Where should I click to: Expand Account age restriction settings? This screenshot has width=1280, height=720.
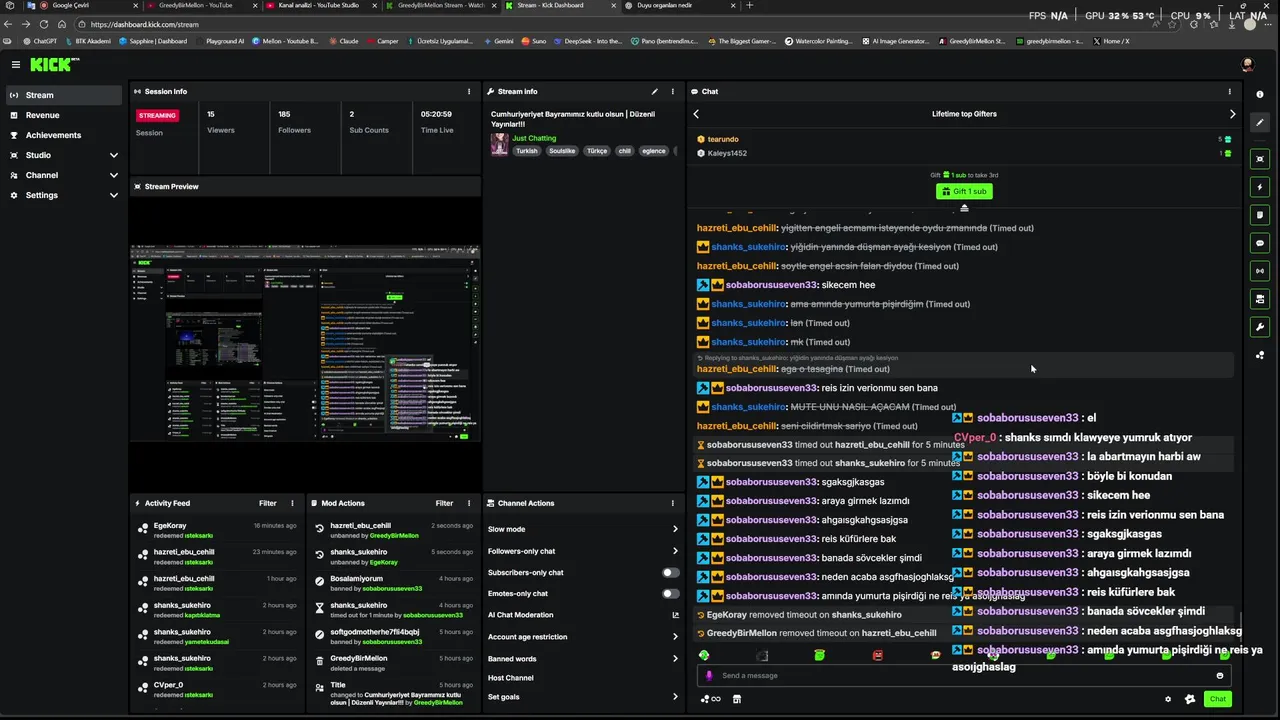coord(583,636)
